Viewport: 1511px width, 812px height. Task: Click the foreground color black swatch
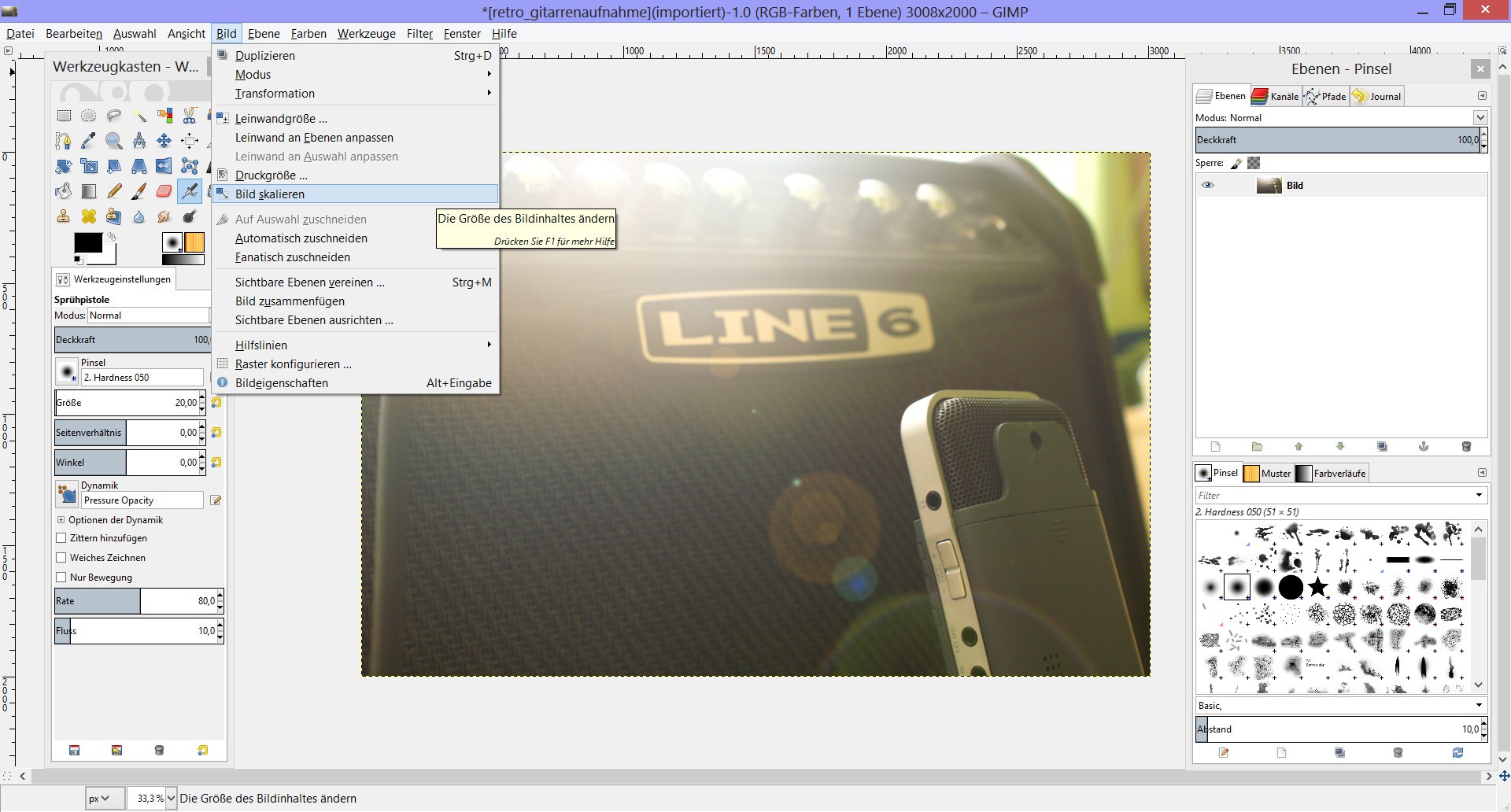point(88,242)
